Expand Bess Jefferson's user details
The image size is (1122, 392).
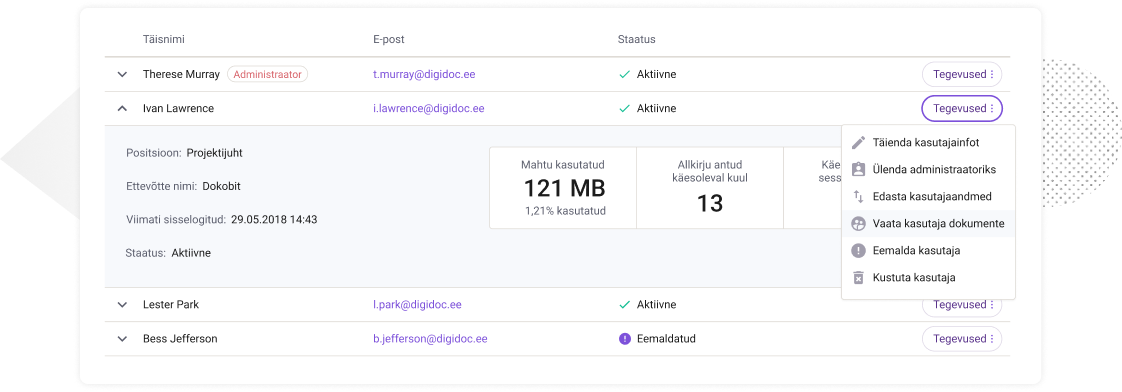point(122,339)
